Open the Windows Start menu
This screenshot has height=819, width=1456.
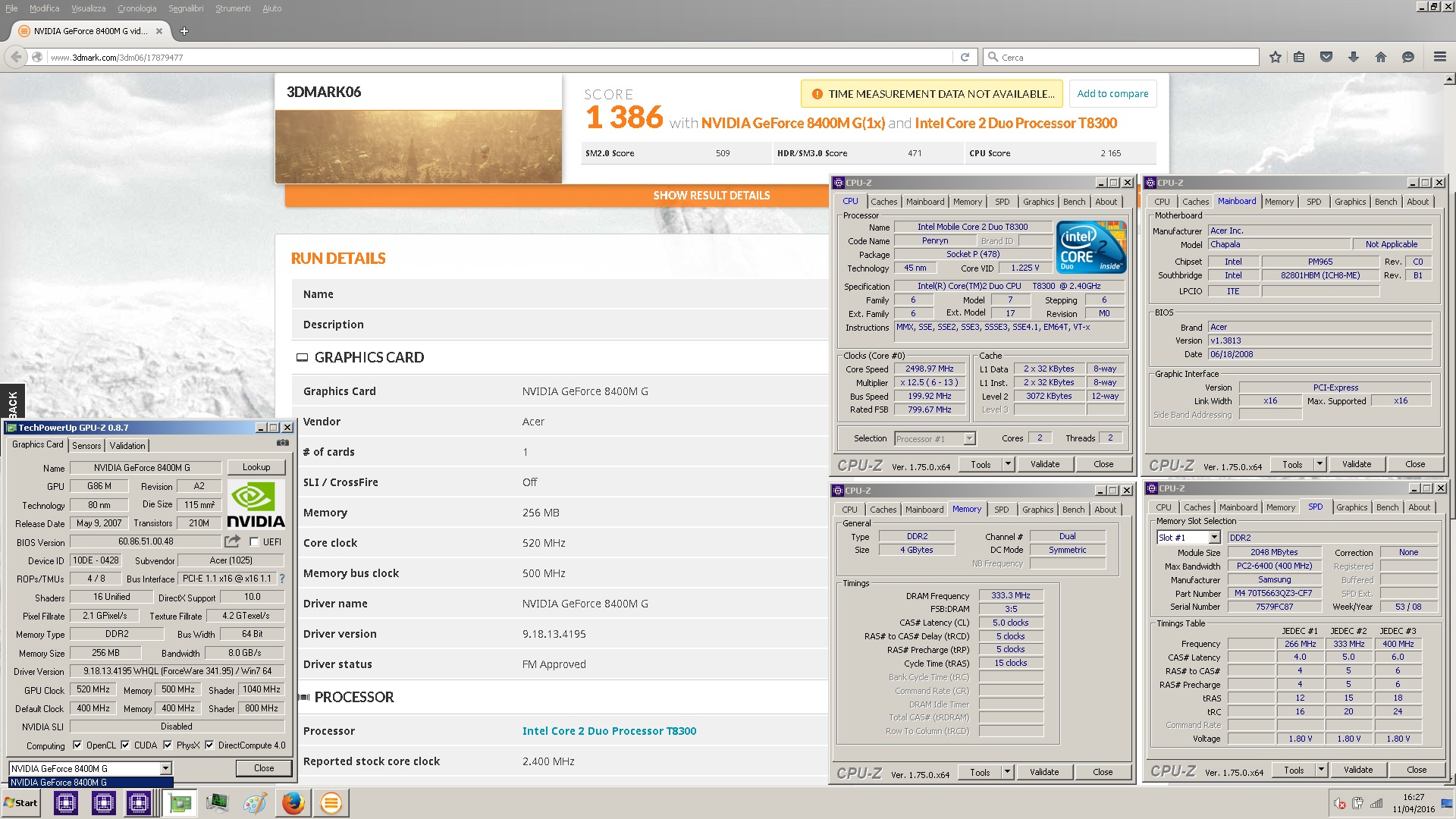coord(21,803)
